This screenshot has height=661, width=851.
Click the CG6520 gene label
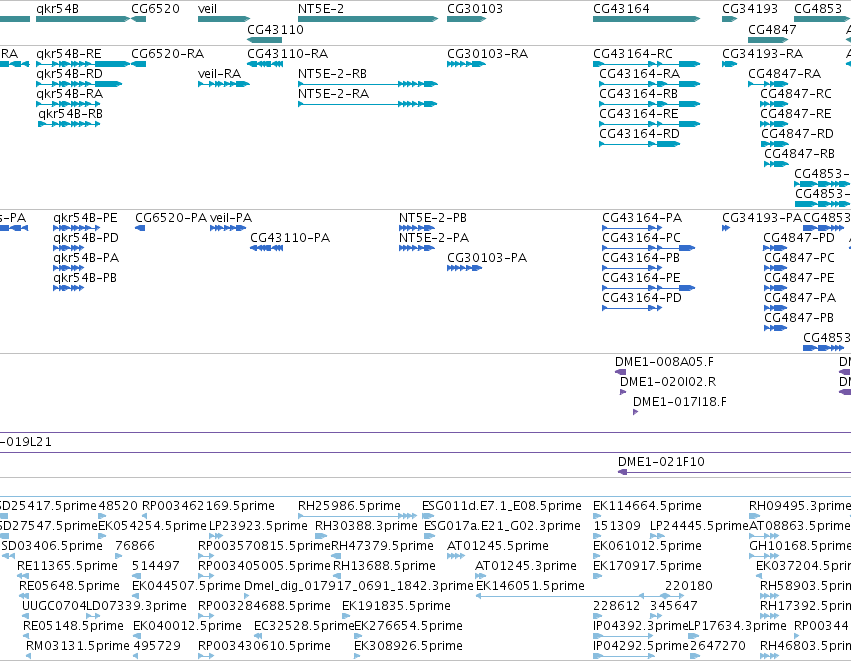(155, 9)
